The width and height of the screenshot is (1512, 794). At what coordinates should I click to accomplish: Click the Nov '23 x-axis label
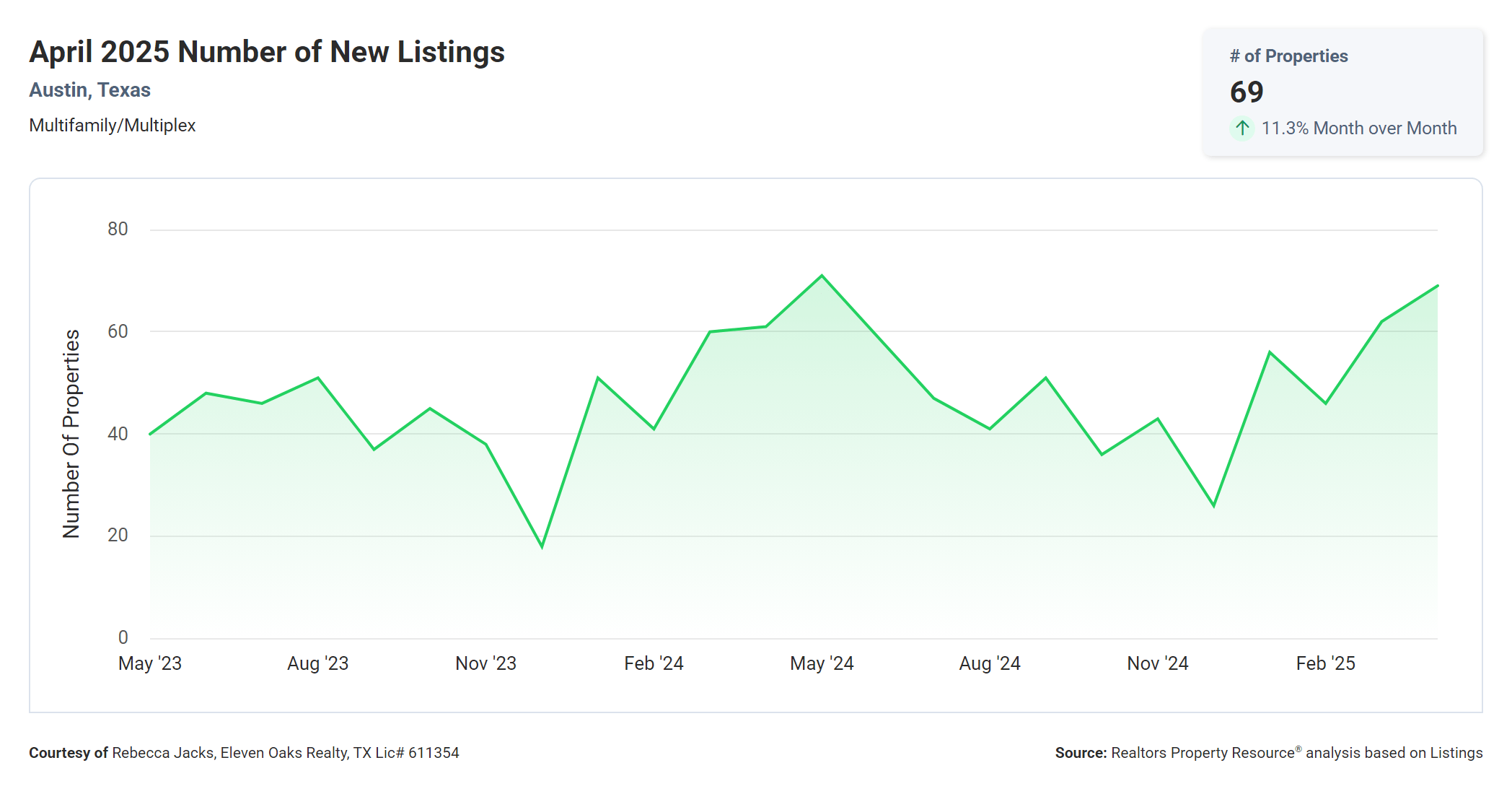485,663
